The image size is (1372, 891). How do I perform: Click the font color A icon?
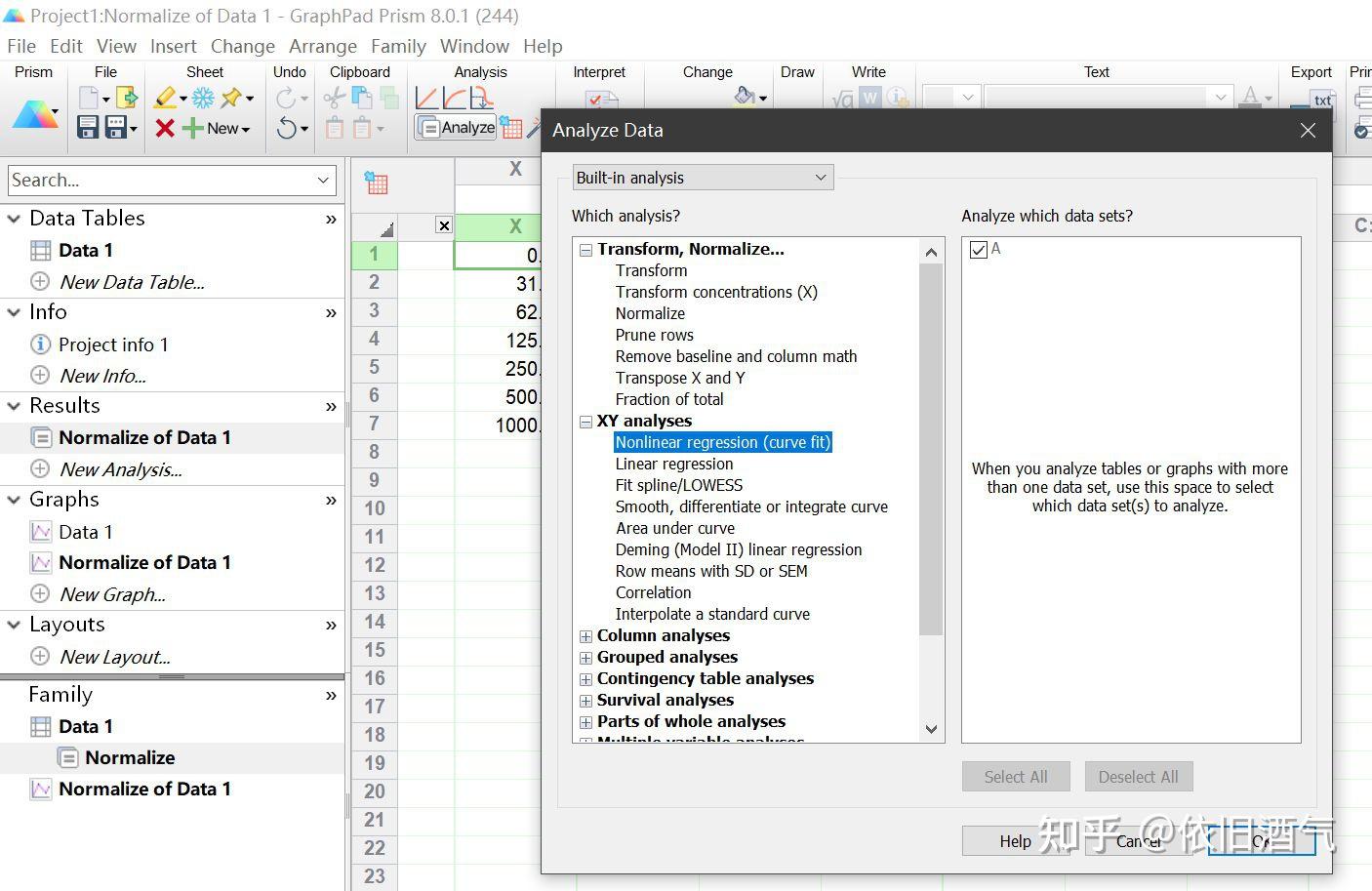click(1251, 97)
